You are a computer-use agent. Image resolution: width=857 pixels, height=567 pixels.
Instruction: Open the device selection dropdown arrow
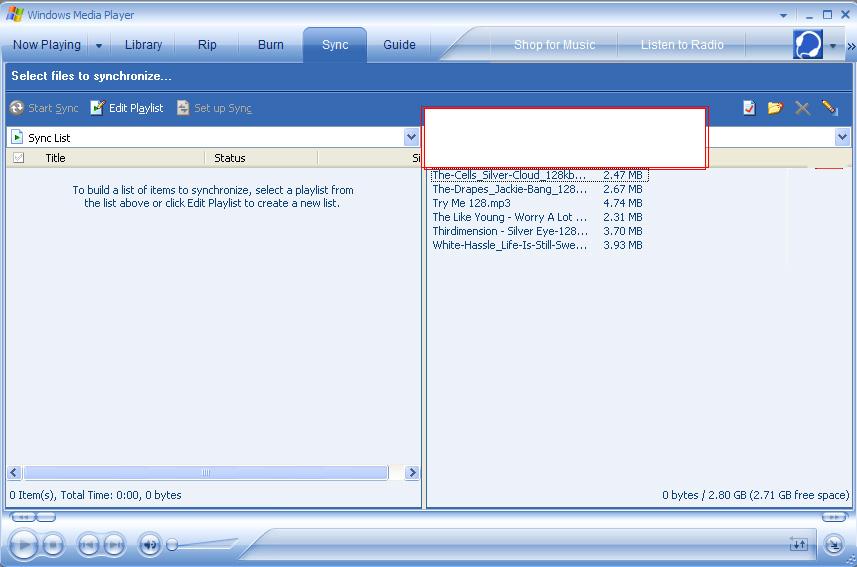(842, 137)
